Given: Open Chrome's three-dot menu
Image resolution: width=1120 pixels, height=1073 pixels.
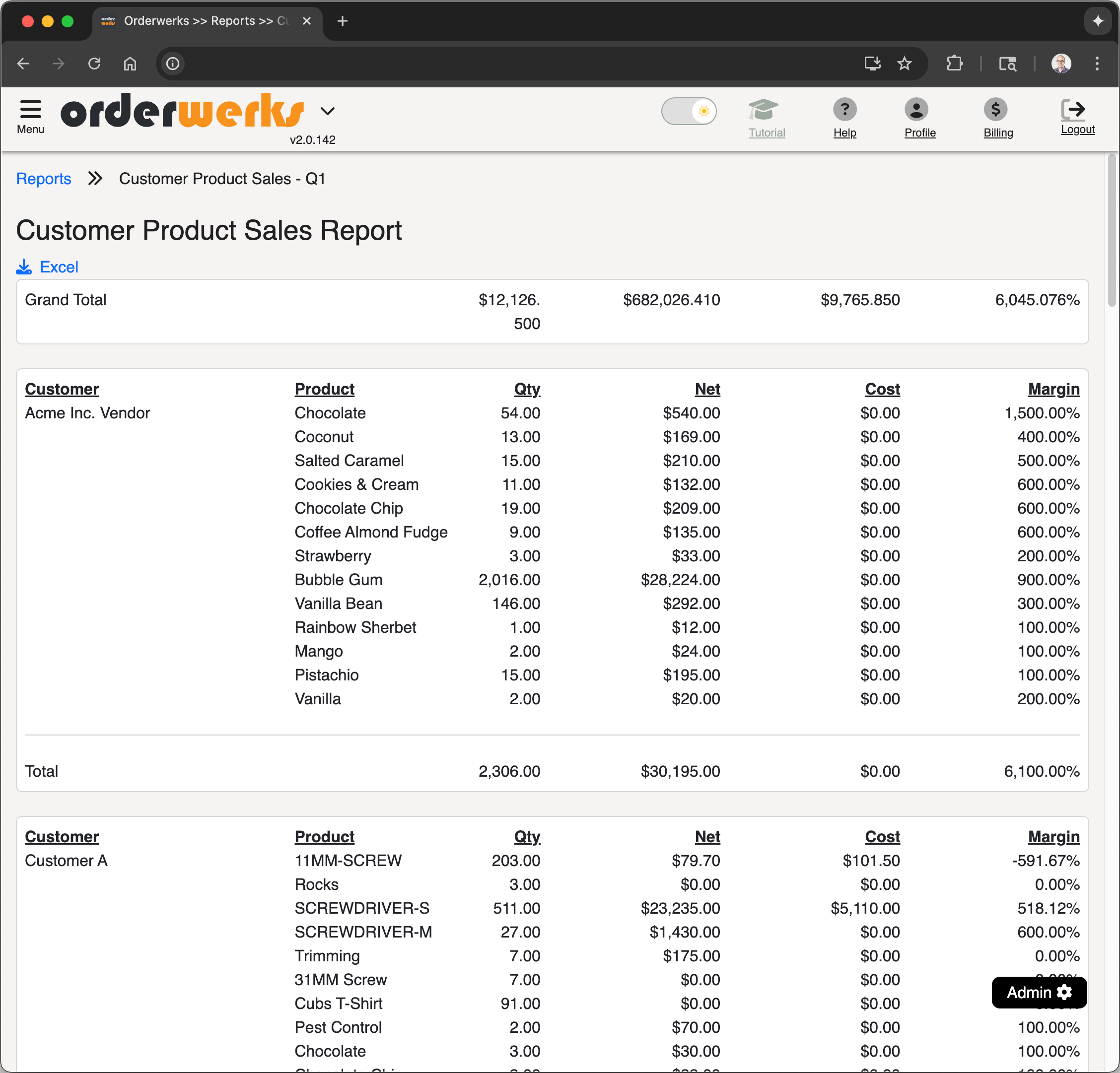Looking at the screenshot, I should point(1097,64).
